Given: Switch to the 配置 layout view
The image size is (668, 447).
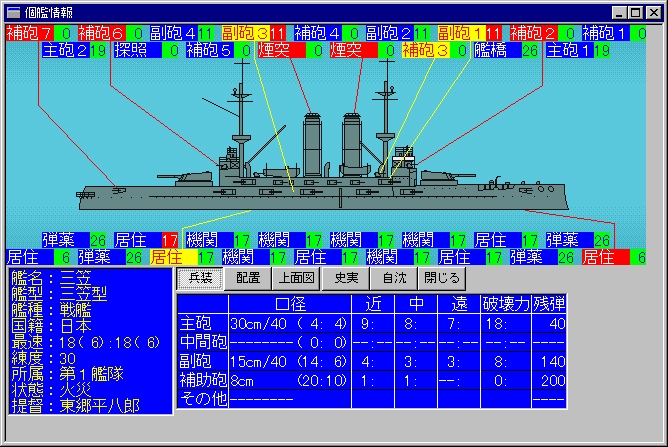Looking at the screenshot, I should pyautogui.click(x=248, y=277).
